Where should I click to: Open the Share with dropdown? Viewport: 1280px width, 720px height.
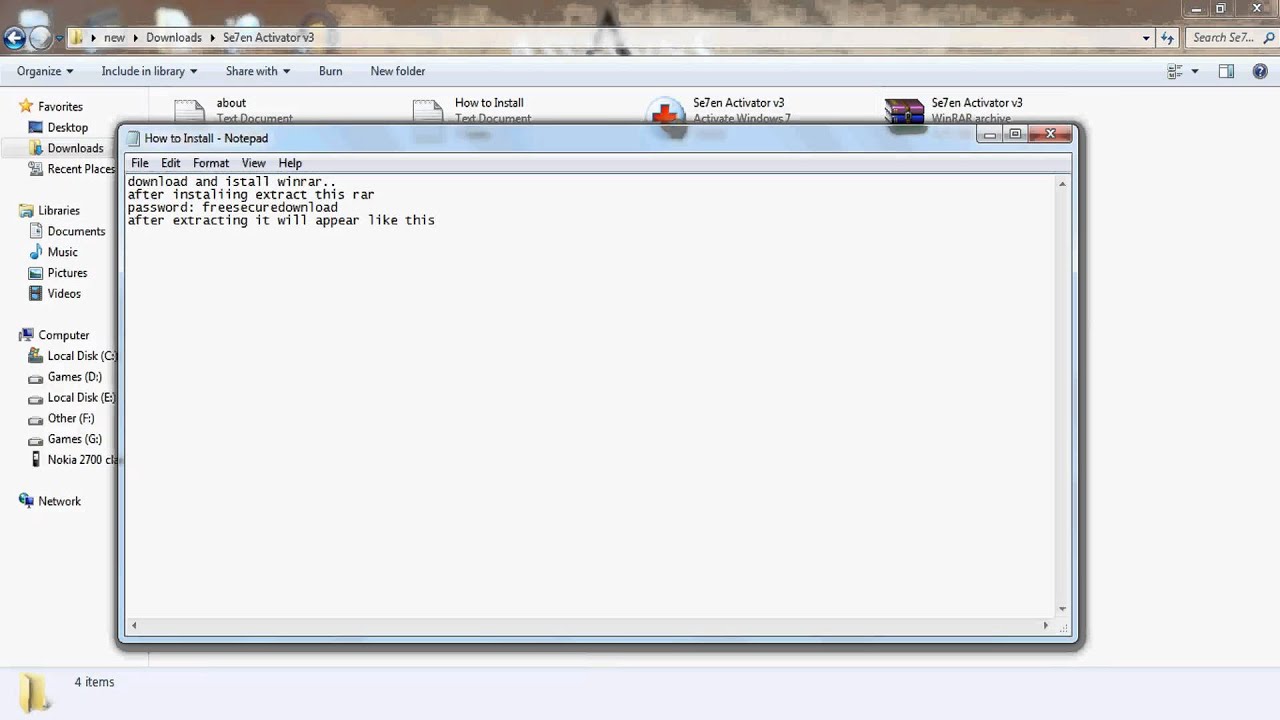(257, 71)
